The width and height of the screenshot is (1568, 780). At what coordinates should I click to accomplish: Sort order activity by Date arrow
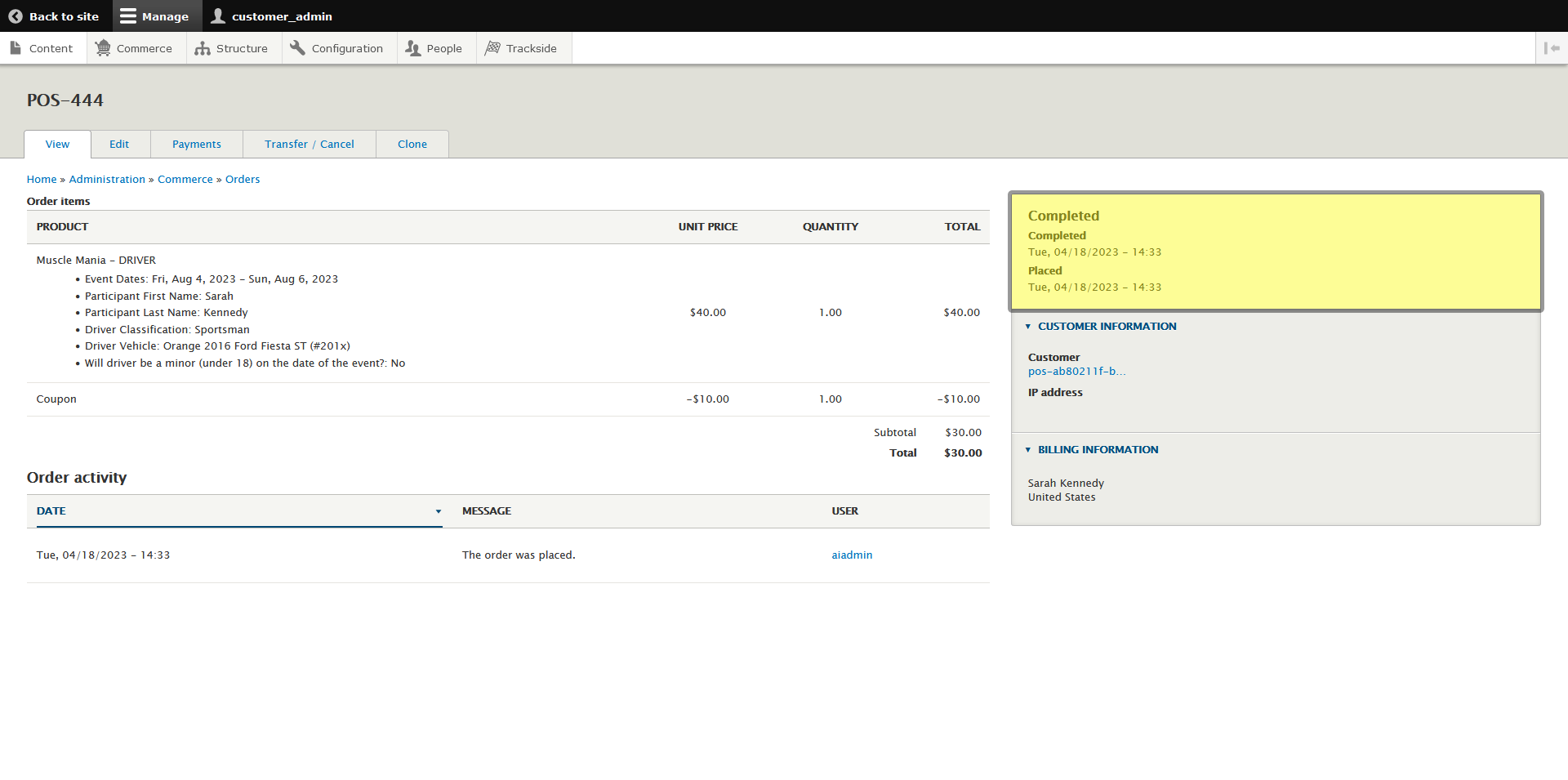439,511
